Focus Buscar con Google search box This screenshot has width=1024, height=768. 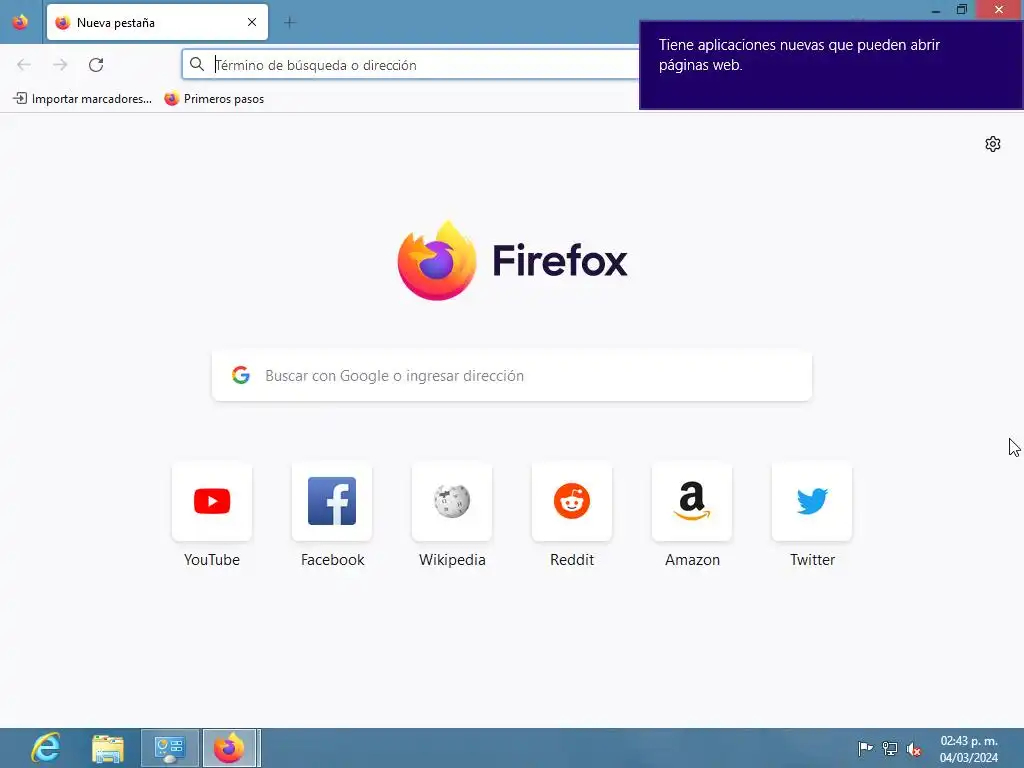(x=511, y=376)
